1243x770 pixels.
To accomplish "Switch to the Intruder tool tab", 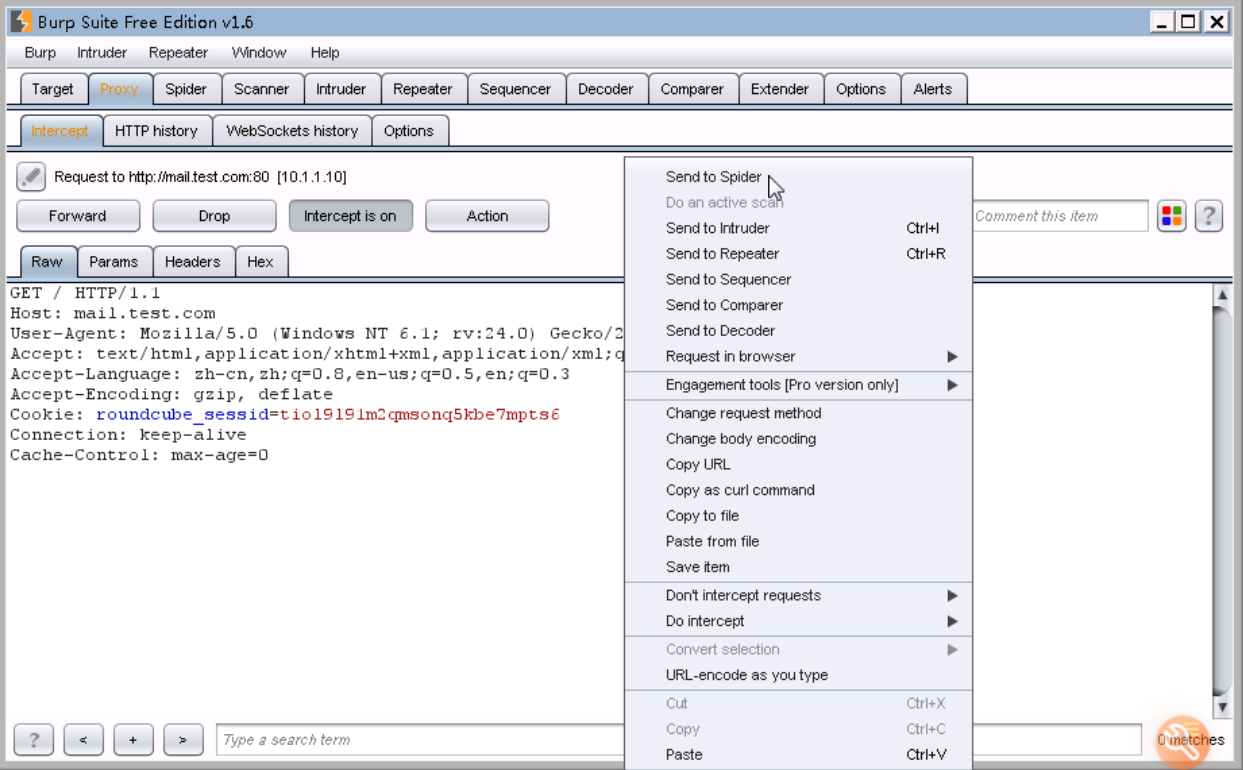I will click(341, 89).
